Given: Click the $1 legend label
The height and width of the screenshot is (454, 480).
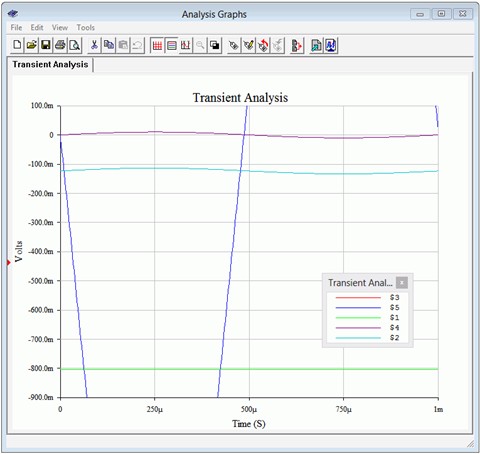Looking at the screenshot, I should point(394,317).
